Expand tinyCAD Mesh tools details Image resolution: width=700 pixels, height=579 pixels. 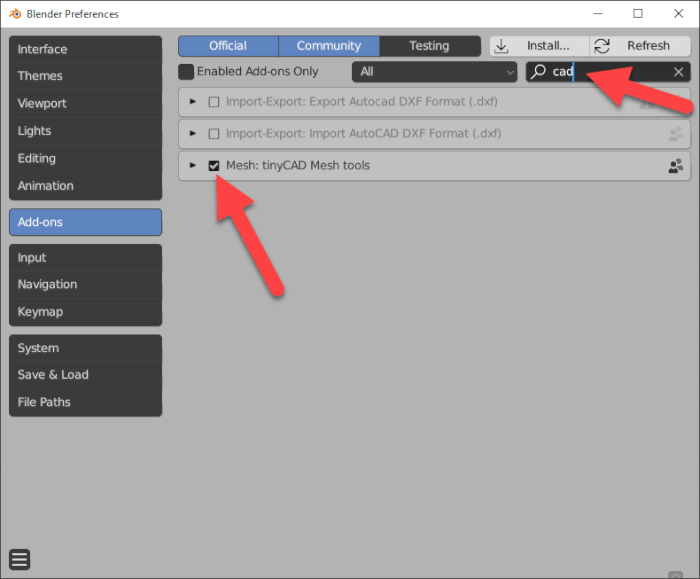pos(193,166)
